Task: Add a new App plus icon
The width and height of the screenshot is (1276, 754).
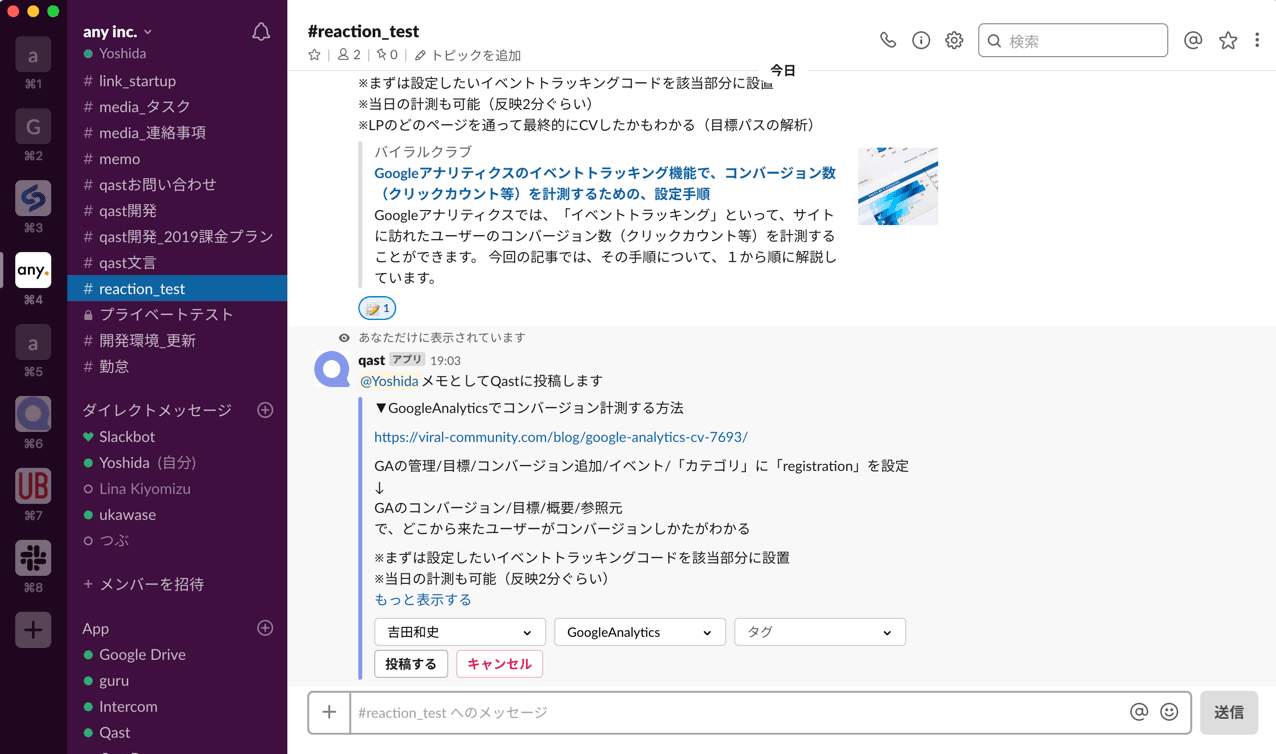Action: point(265,628)
